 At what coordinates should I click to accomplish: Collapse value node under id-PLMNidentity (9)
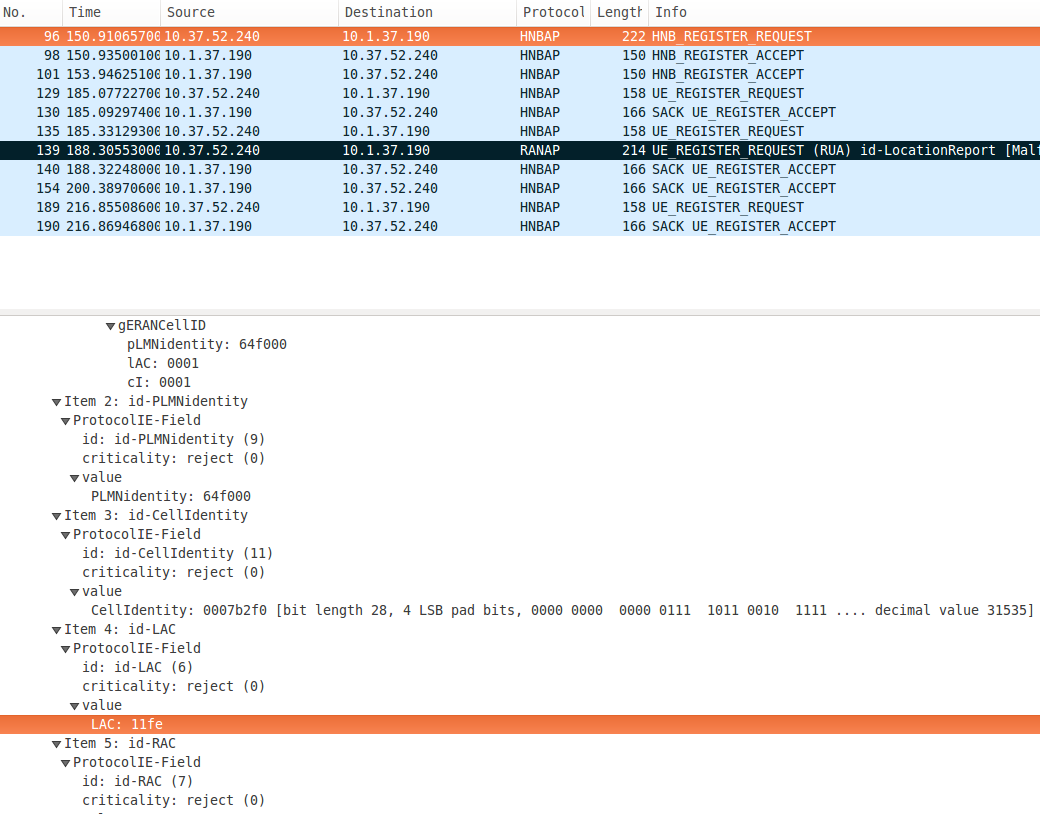point(75,478)
